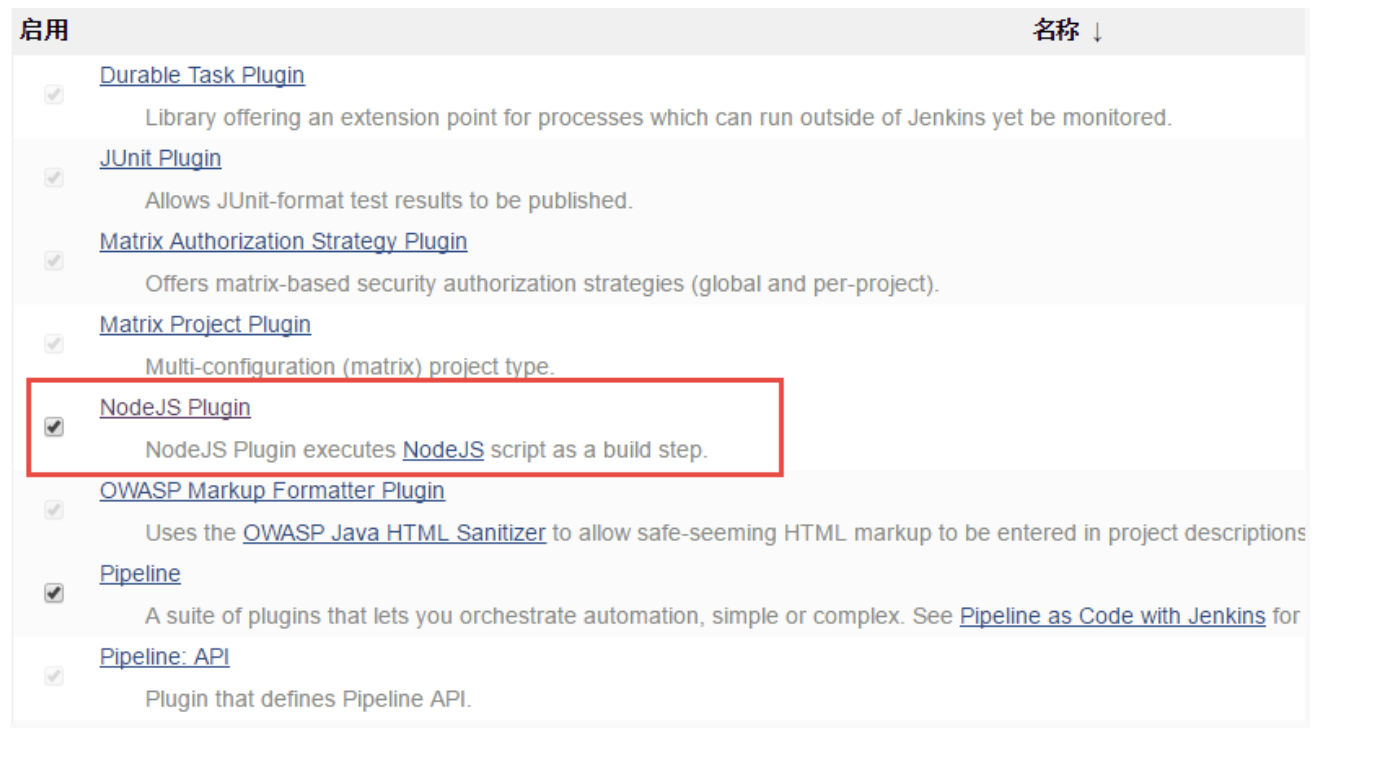Toggle the NodeJS Plugin enabled checkbox

[54, 427]
